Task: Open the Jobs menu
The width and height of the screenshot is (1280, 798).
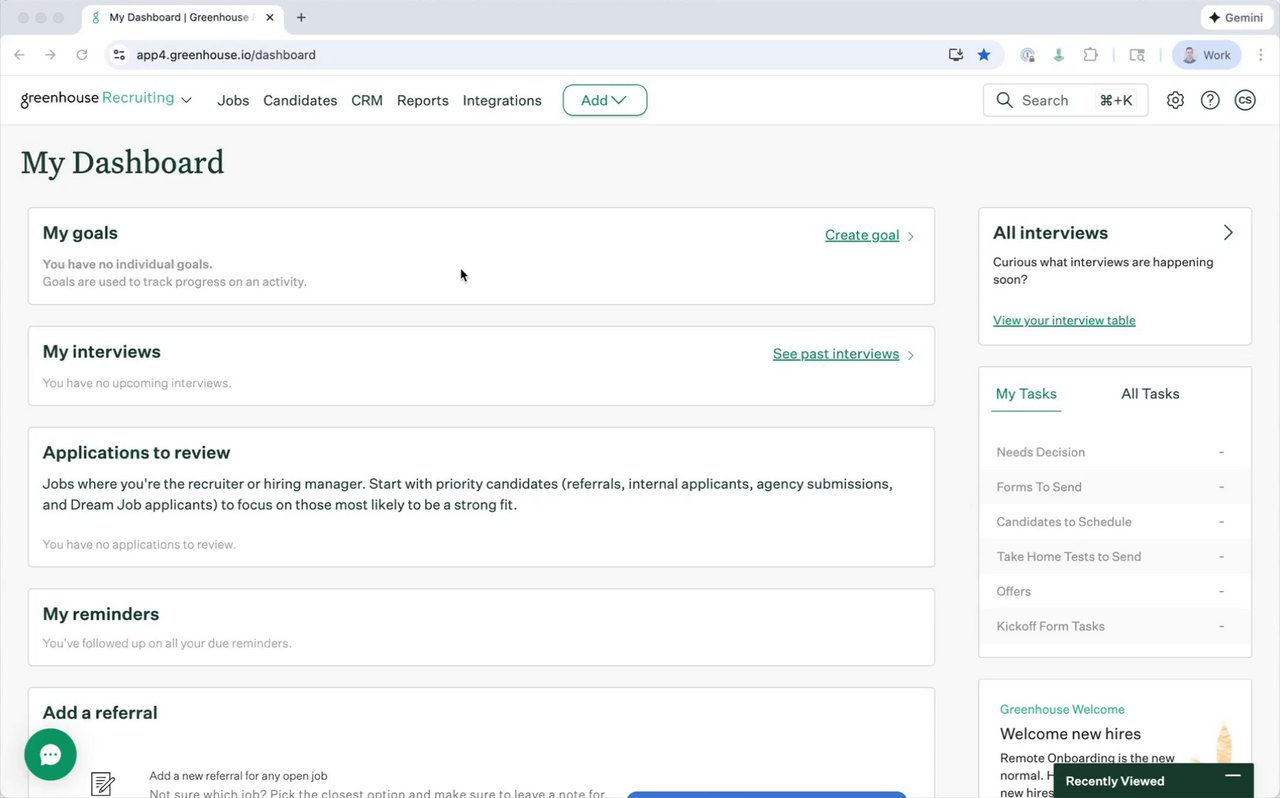Action: pyautogui.click(x=233, y=100)
